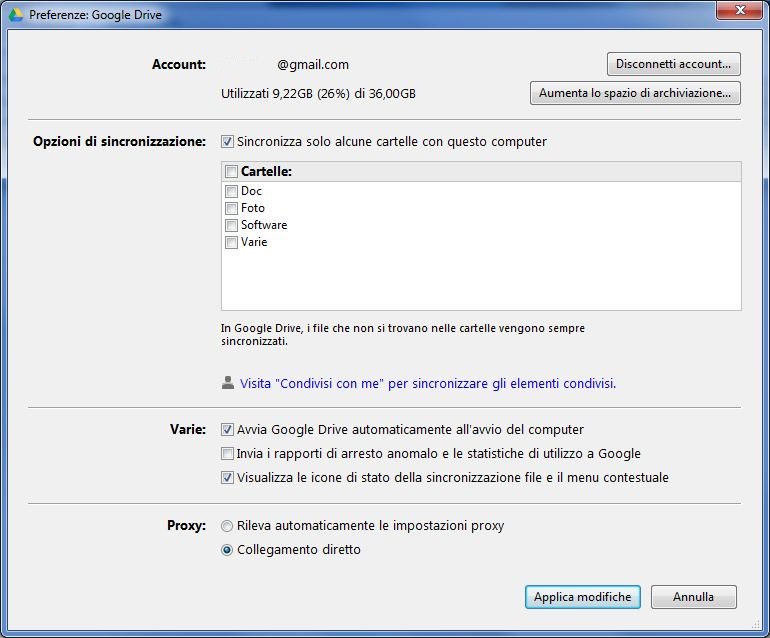Toggle the Cartelle select-all checkbox

coord(231,171)
